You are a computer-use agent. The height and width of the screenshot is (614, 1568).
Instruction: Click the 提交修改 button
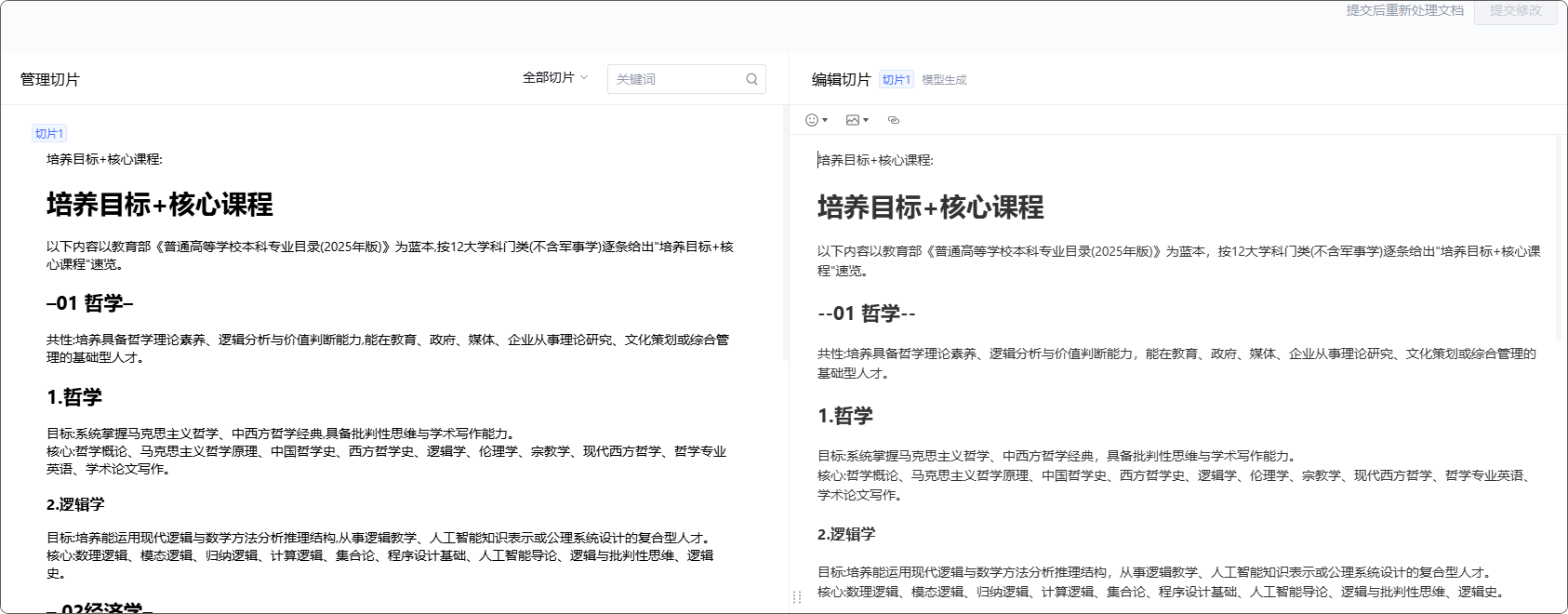coord(1515,11)
